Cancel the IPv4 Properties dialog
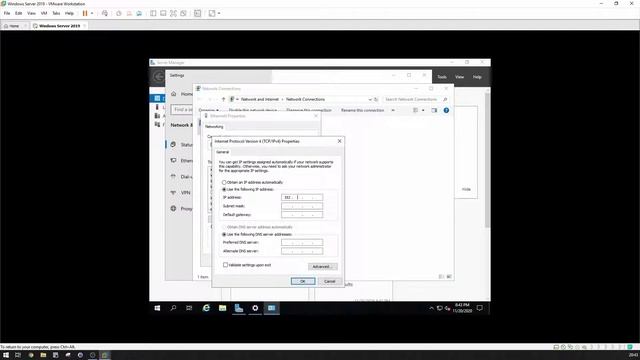This screenshot has height=360, width=640. click(x=329, y=281)
